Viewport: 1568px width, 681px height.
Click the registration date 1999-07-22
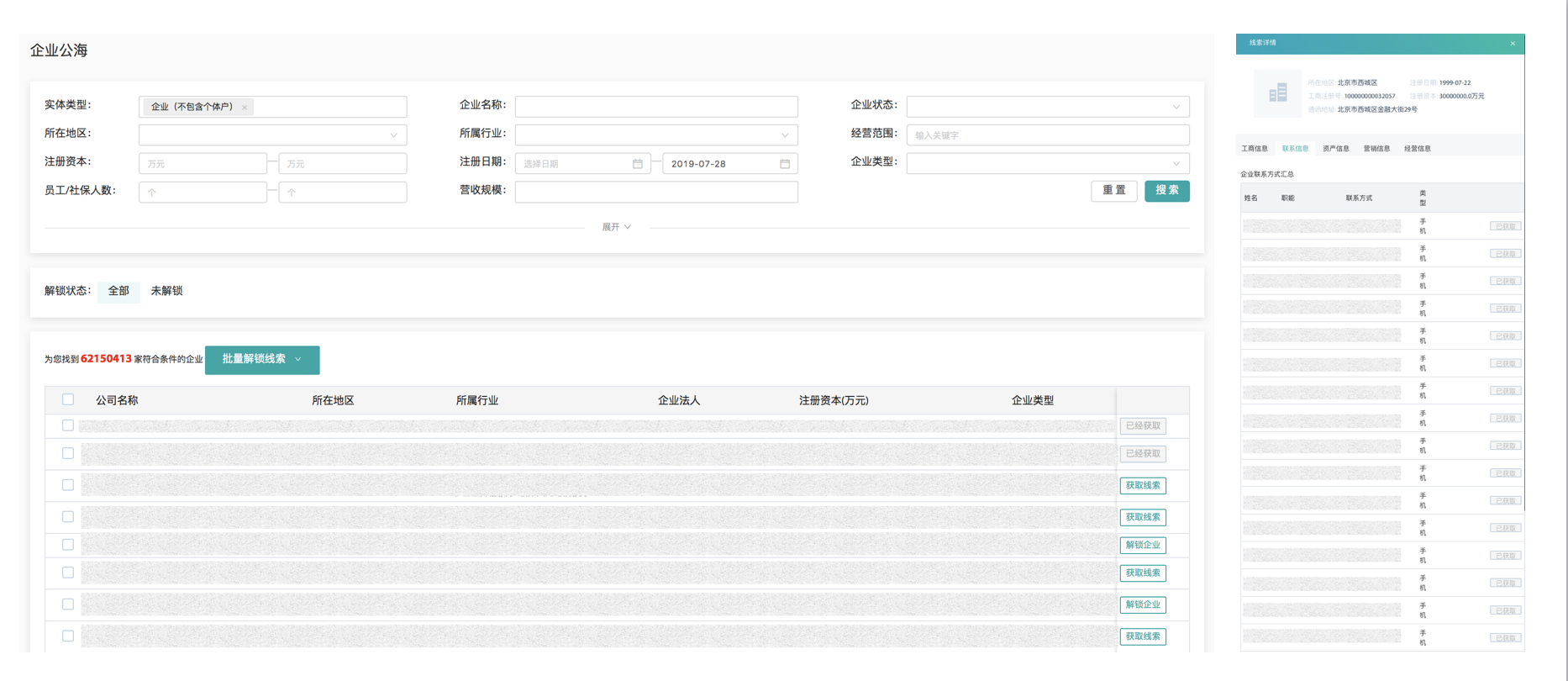tap(1455, 82)
